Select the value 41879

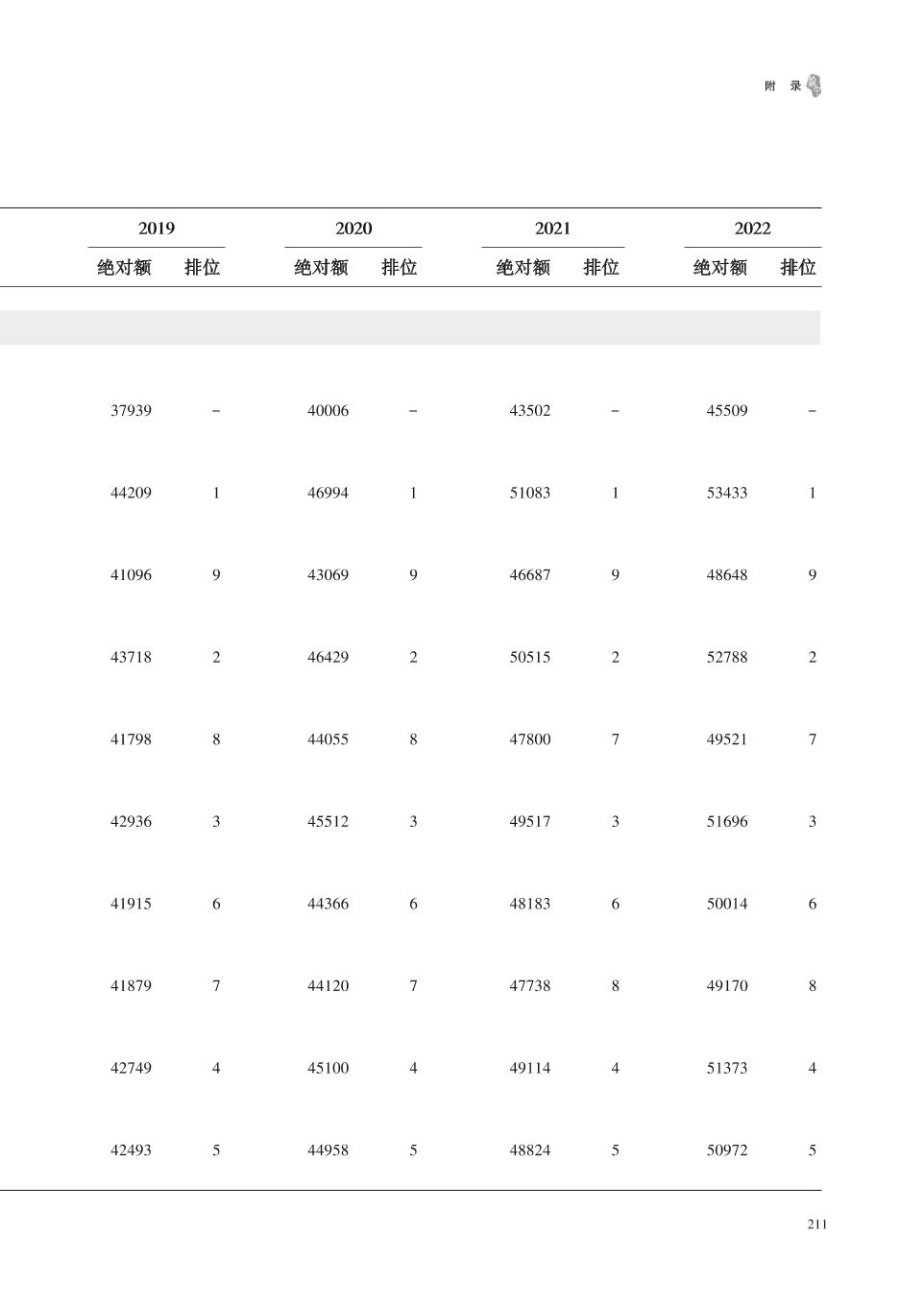tap(131, 986)
